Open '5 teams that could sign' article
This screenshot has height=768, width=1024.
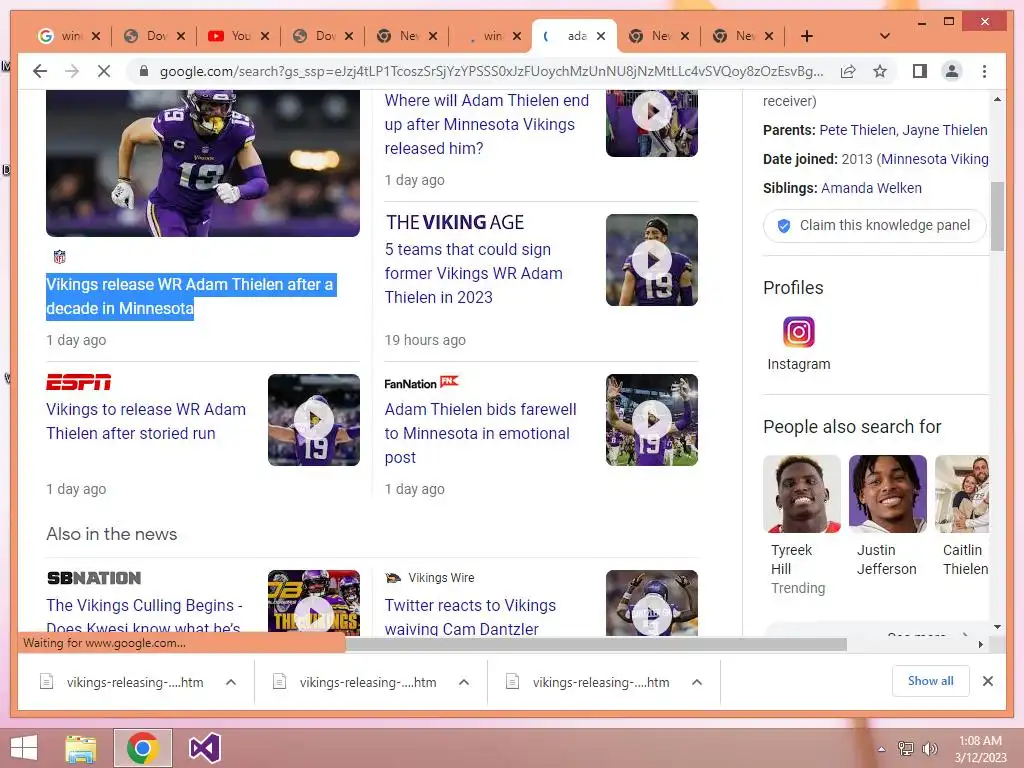[473, 273]
